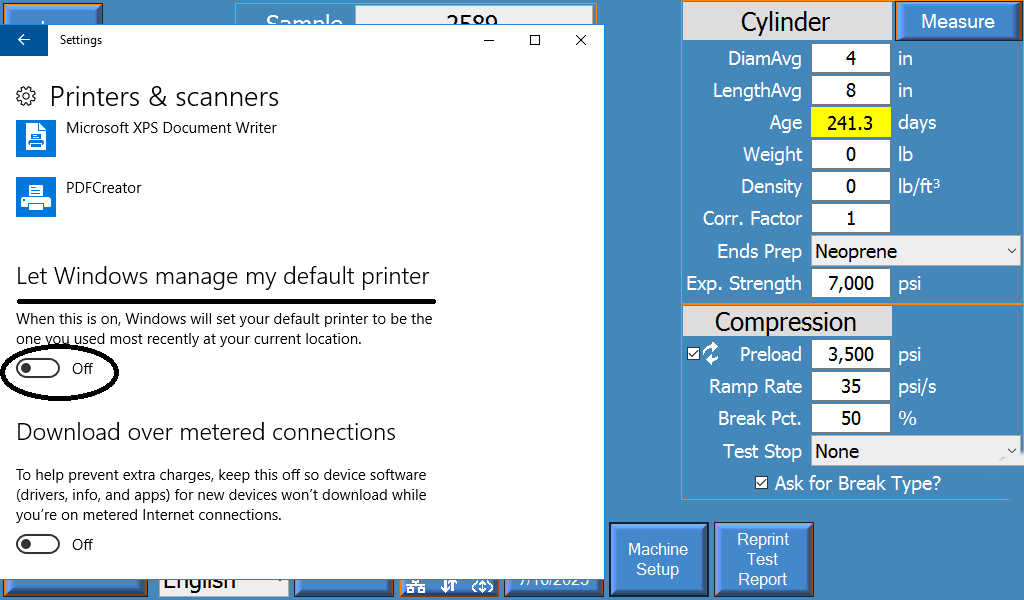Click the LengthAvg value field
Image resolution: width=1024 pixels, height=600 pixels.
(850, 91)
